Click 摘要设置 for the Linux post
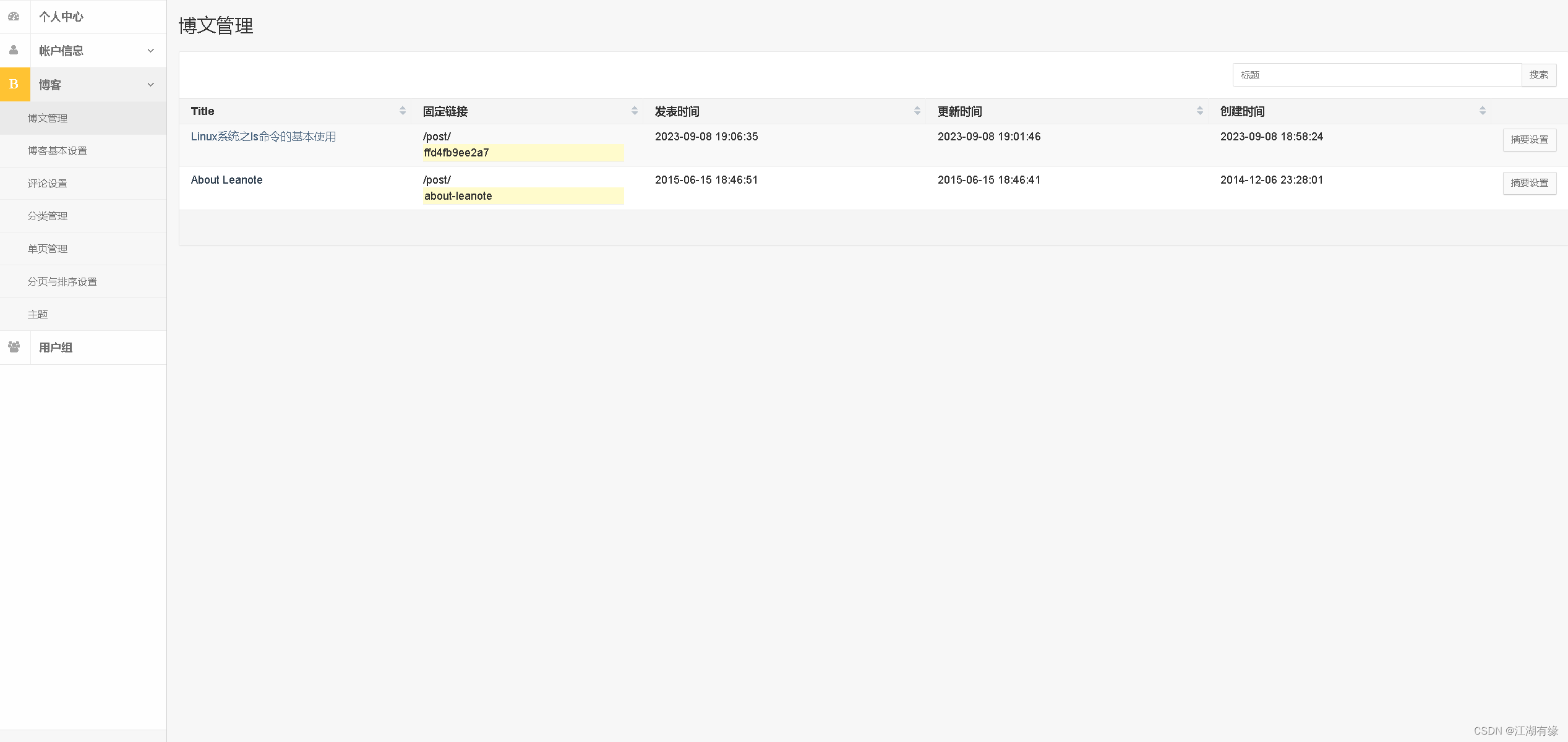The image size is (1568, 742). 1530,140
